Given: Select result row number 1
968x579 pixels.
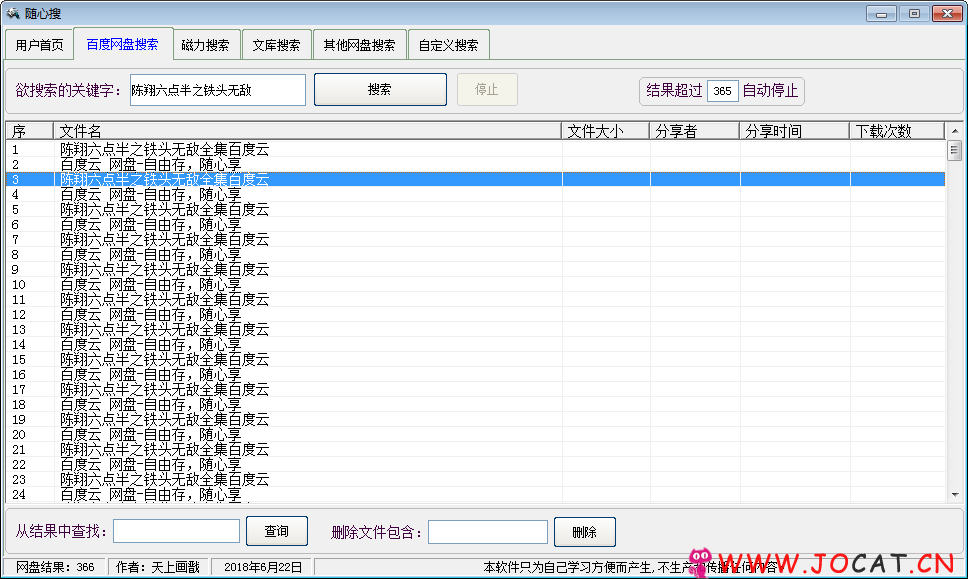Looking at the screenshot, I should [475, 149].
